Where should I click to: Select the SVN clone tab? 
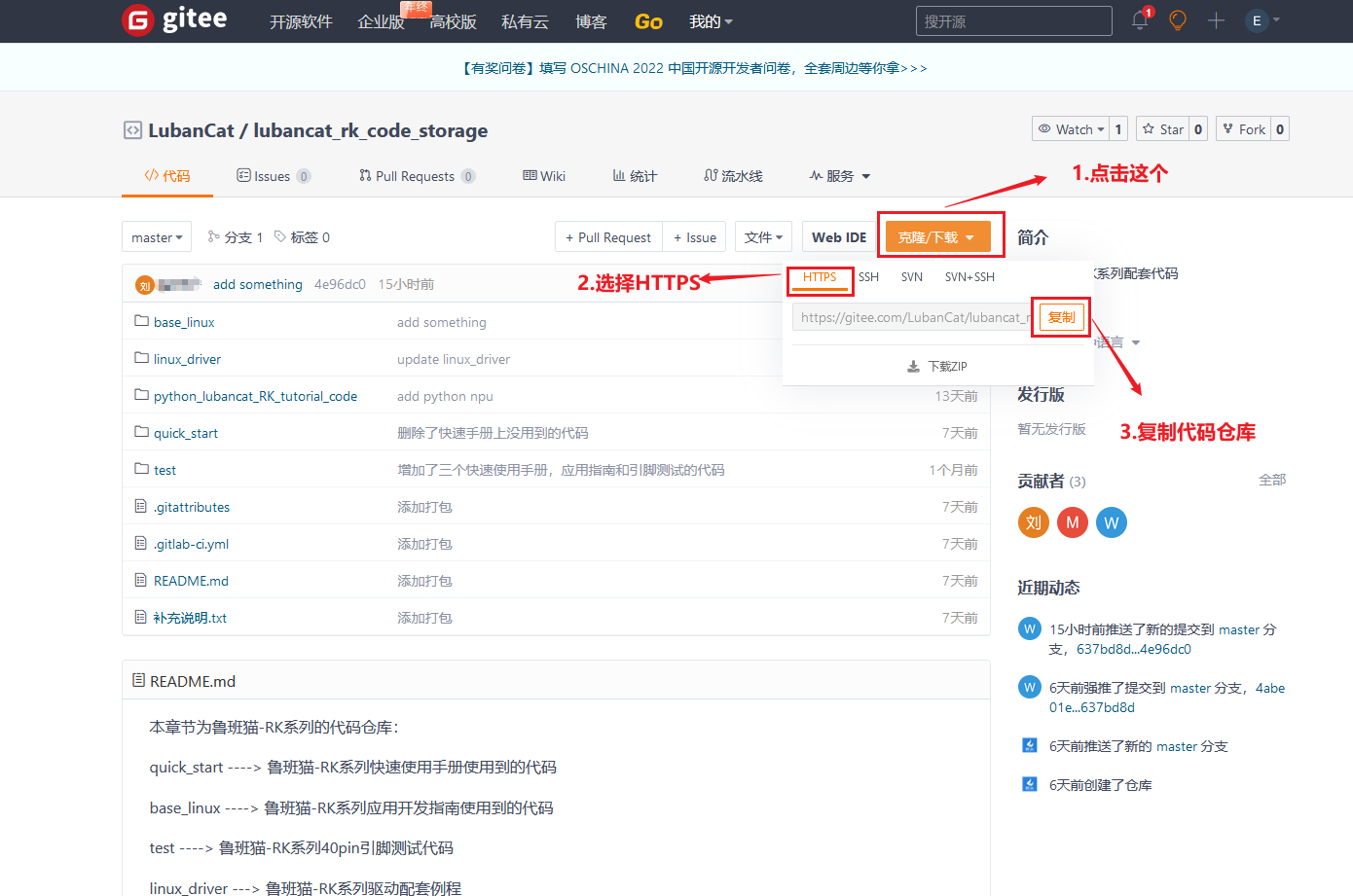click(912, 277)
